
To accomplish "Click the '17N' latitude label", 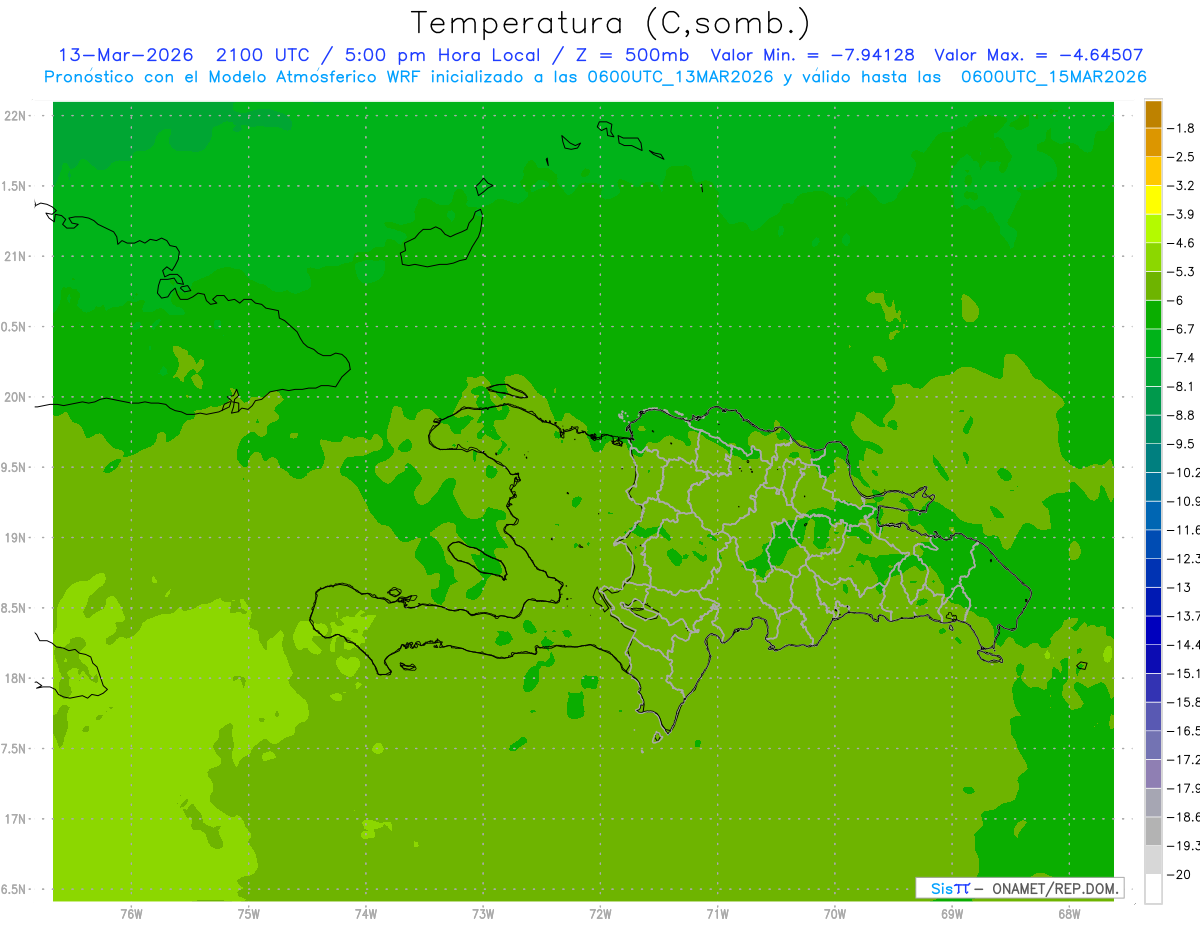I will [16, 820].
